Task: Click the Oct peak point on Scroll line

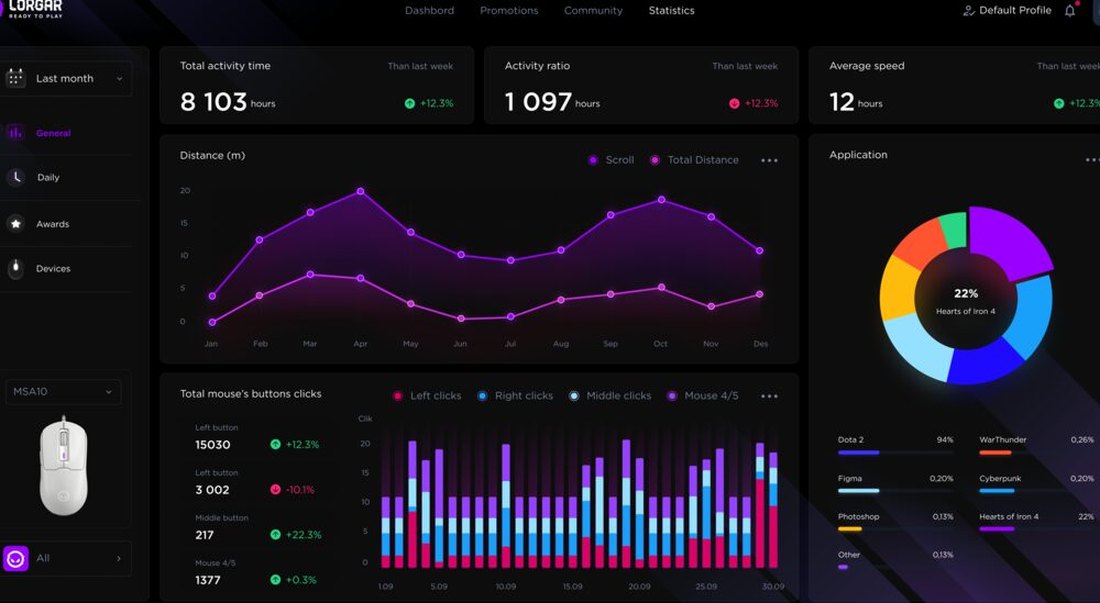Action: tap(662, 200)
